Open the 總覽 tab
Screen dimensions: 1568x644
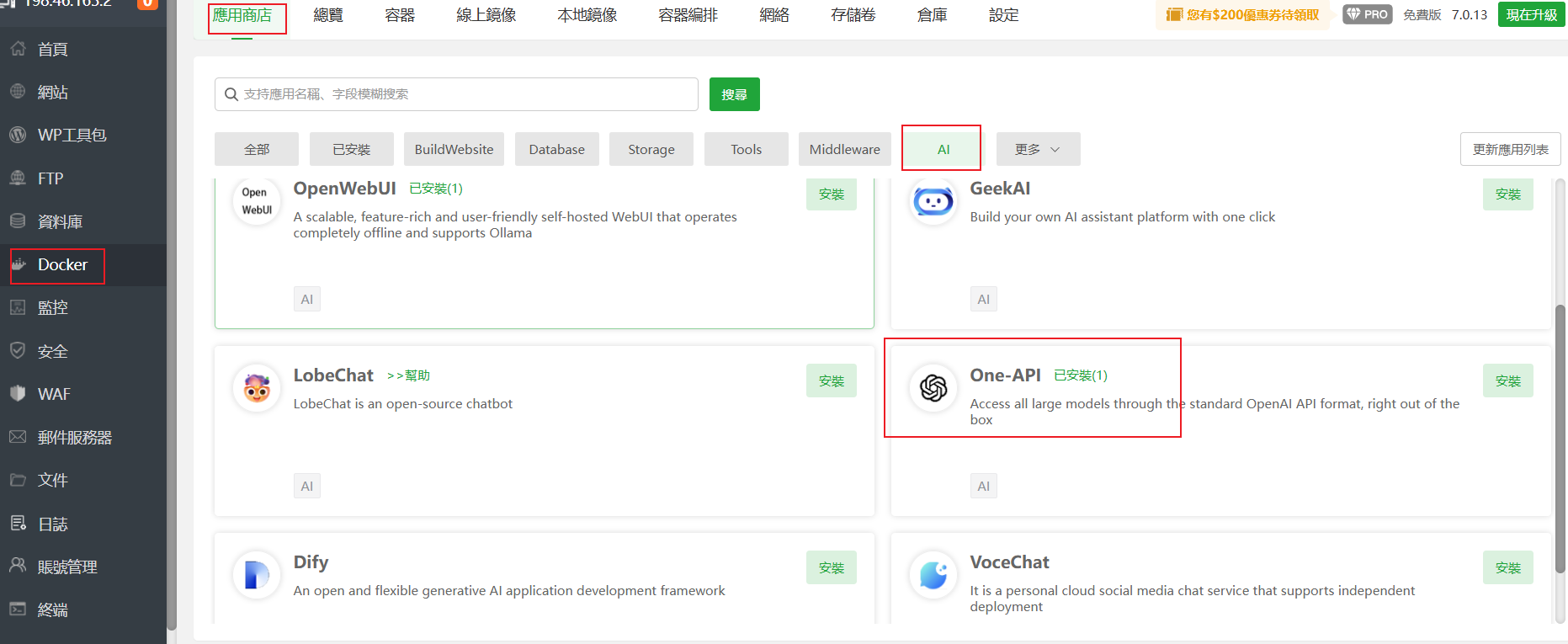click(x=328, y=15)
